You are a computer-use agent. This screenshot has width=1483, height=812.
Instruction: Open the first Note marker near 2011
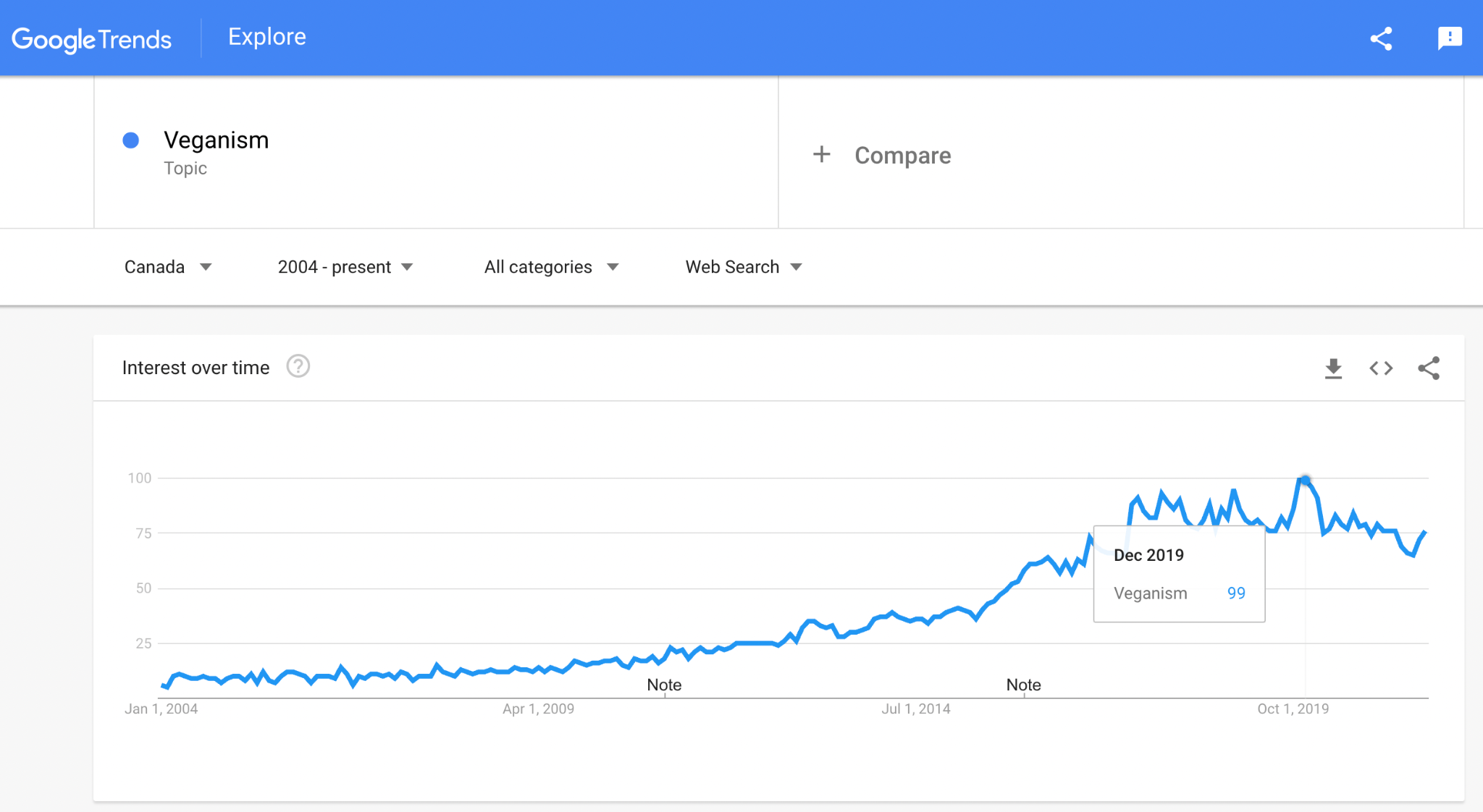coord(664,685)
